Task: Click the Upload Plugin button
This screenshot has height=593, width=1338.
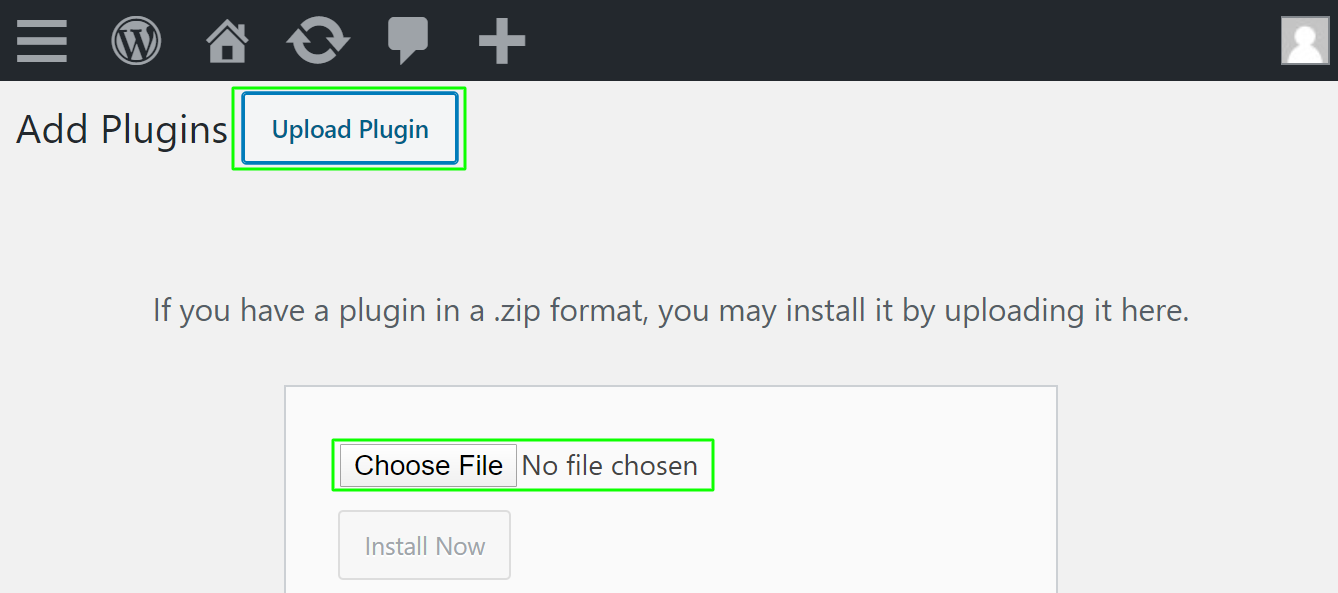Action: pos(350,128)
